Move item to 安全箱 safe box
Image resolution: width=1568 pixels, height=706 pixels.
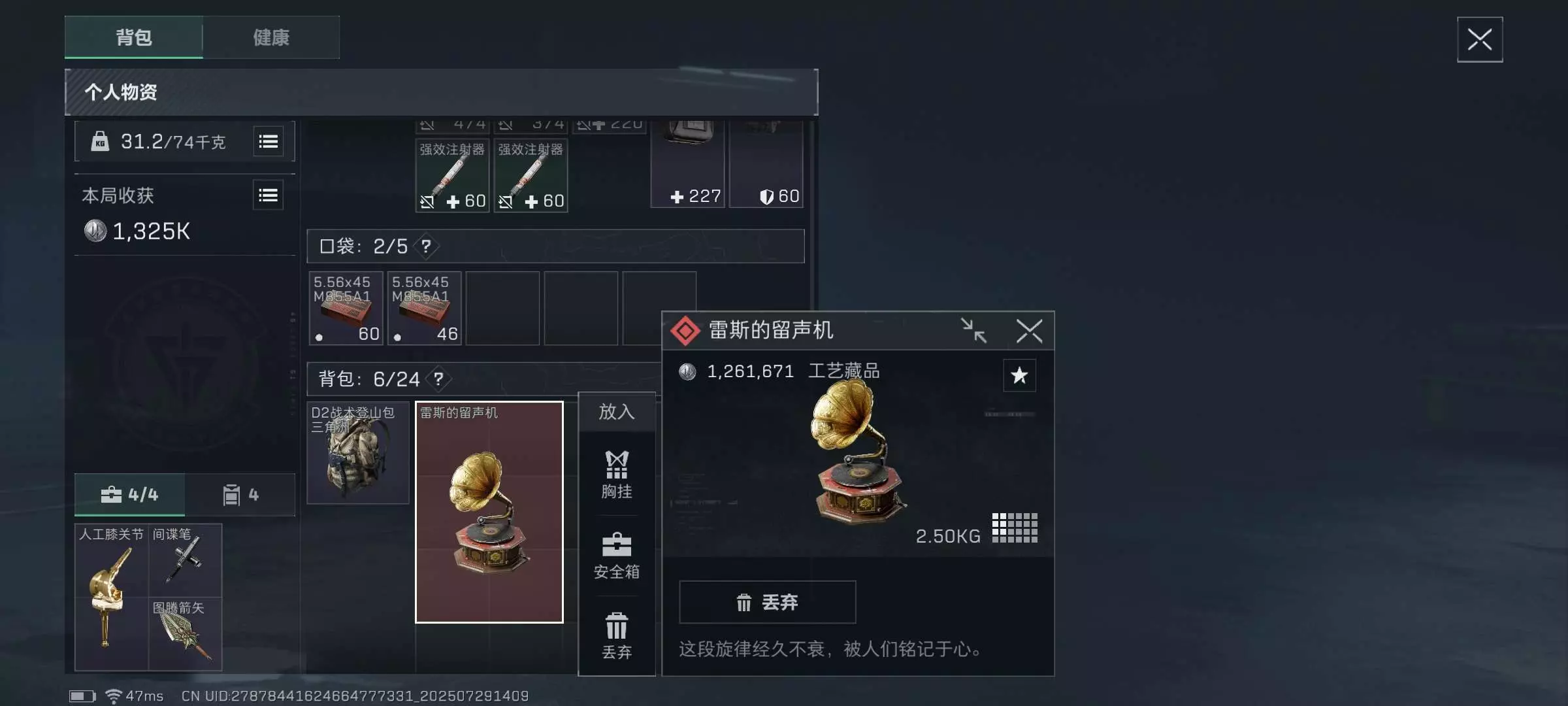pos(616,556)
